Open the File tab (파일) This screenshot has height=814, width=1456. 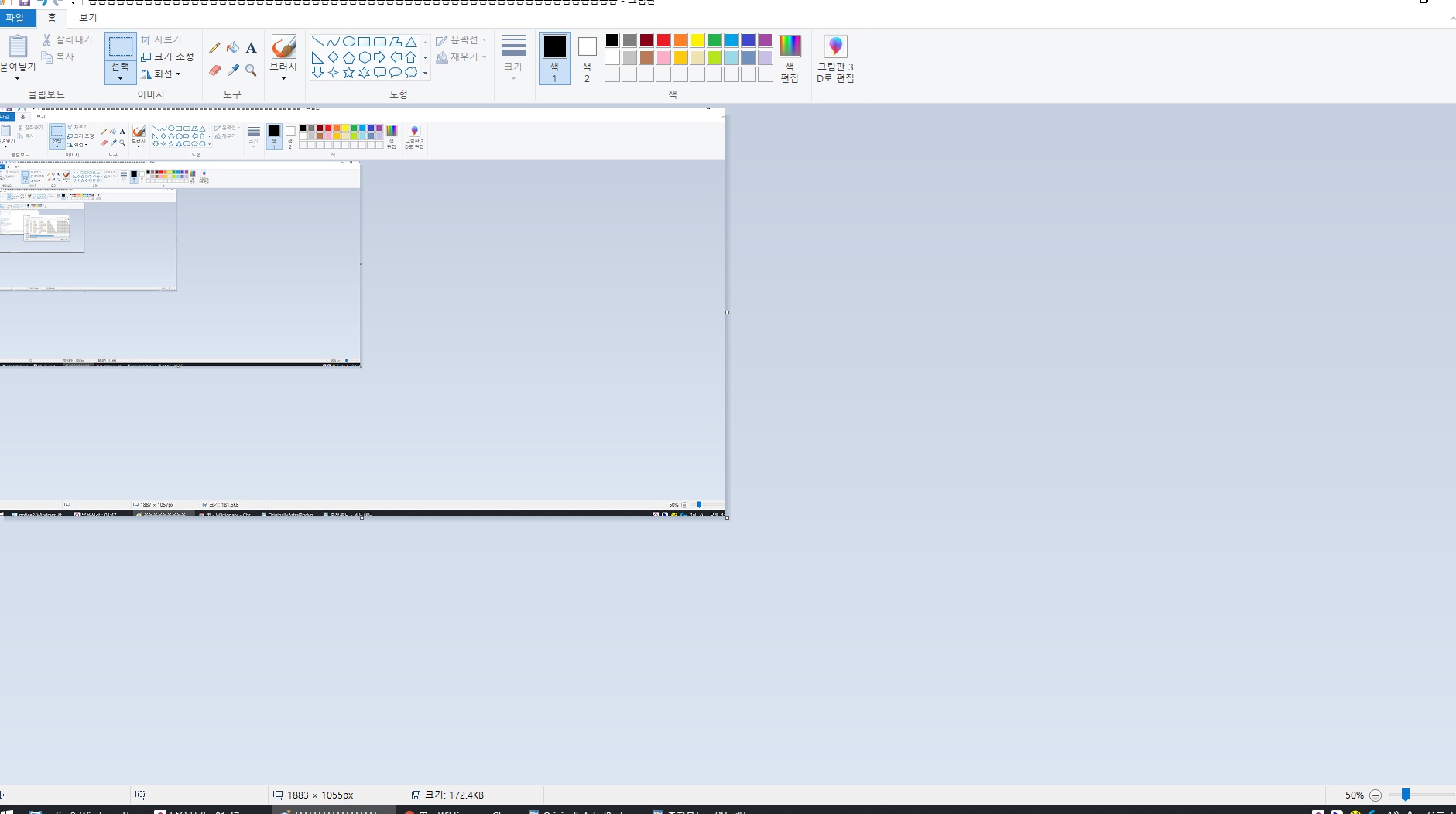(15, 18)
